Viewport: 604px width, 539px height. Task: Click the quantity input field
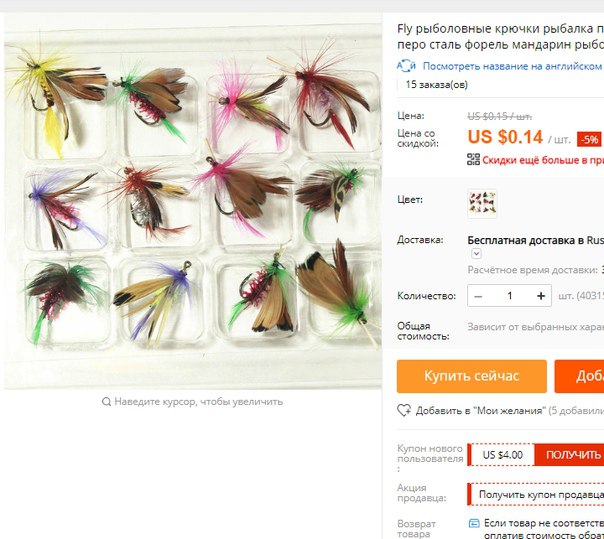tap(510, 296)
